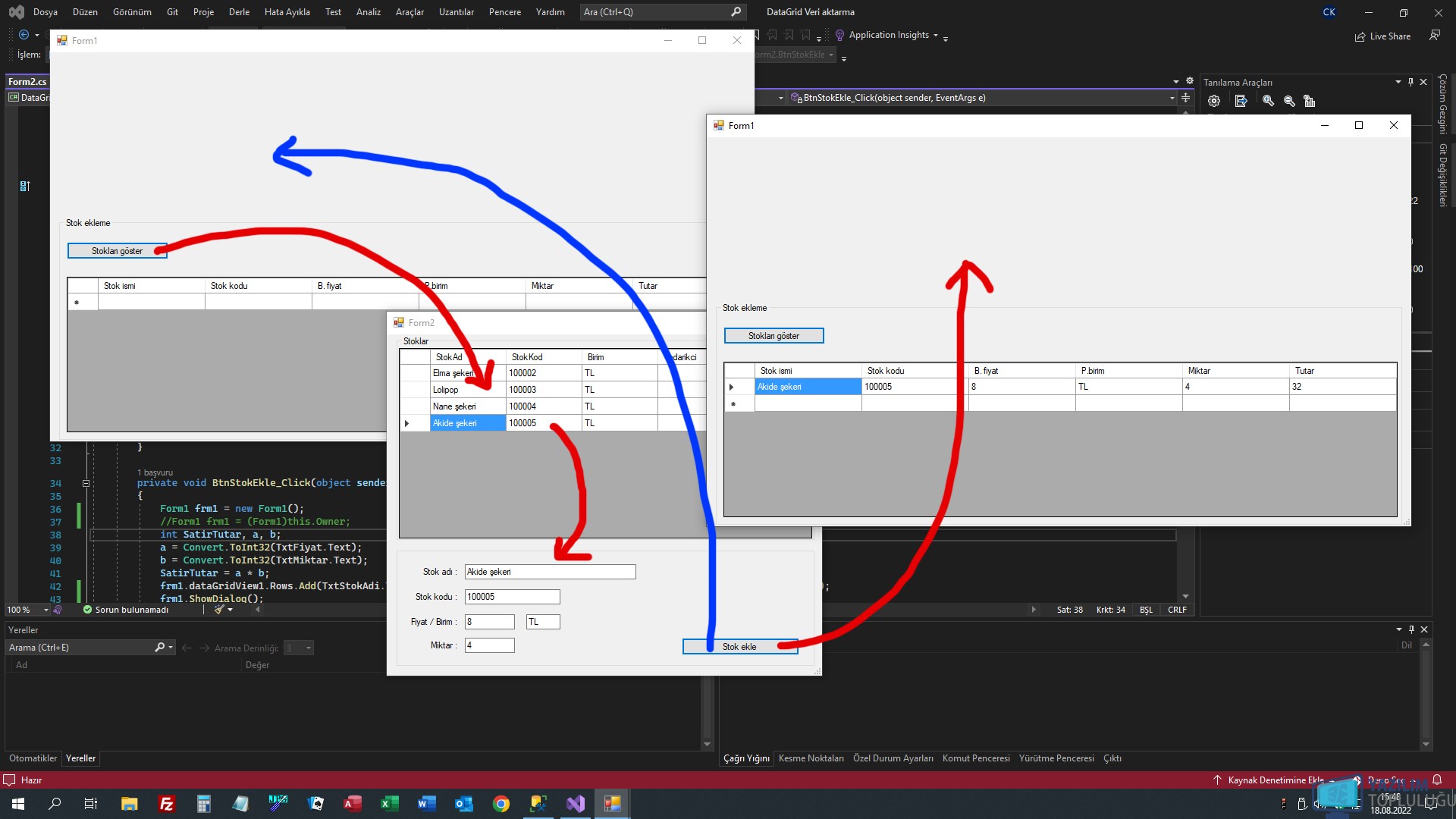Click the navigate back arrow icon
Image resolution: width=1456 pixels, height=819 pixels.
[24, 35]
